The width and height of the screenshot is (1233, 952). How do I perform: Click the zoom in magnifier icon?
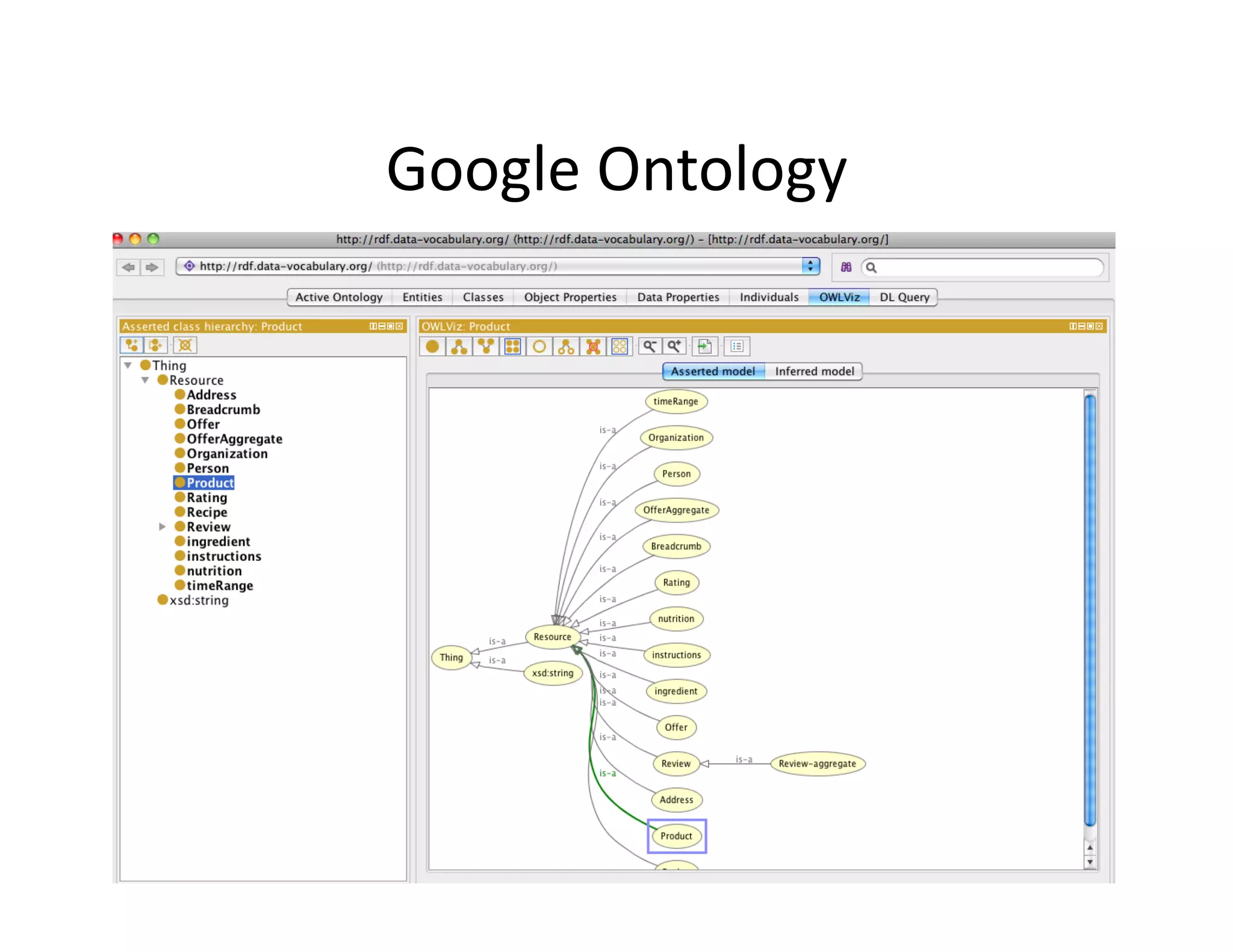coord(674,347)
